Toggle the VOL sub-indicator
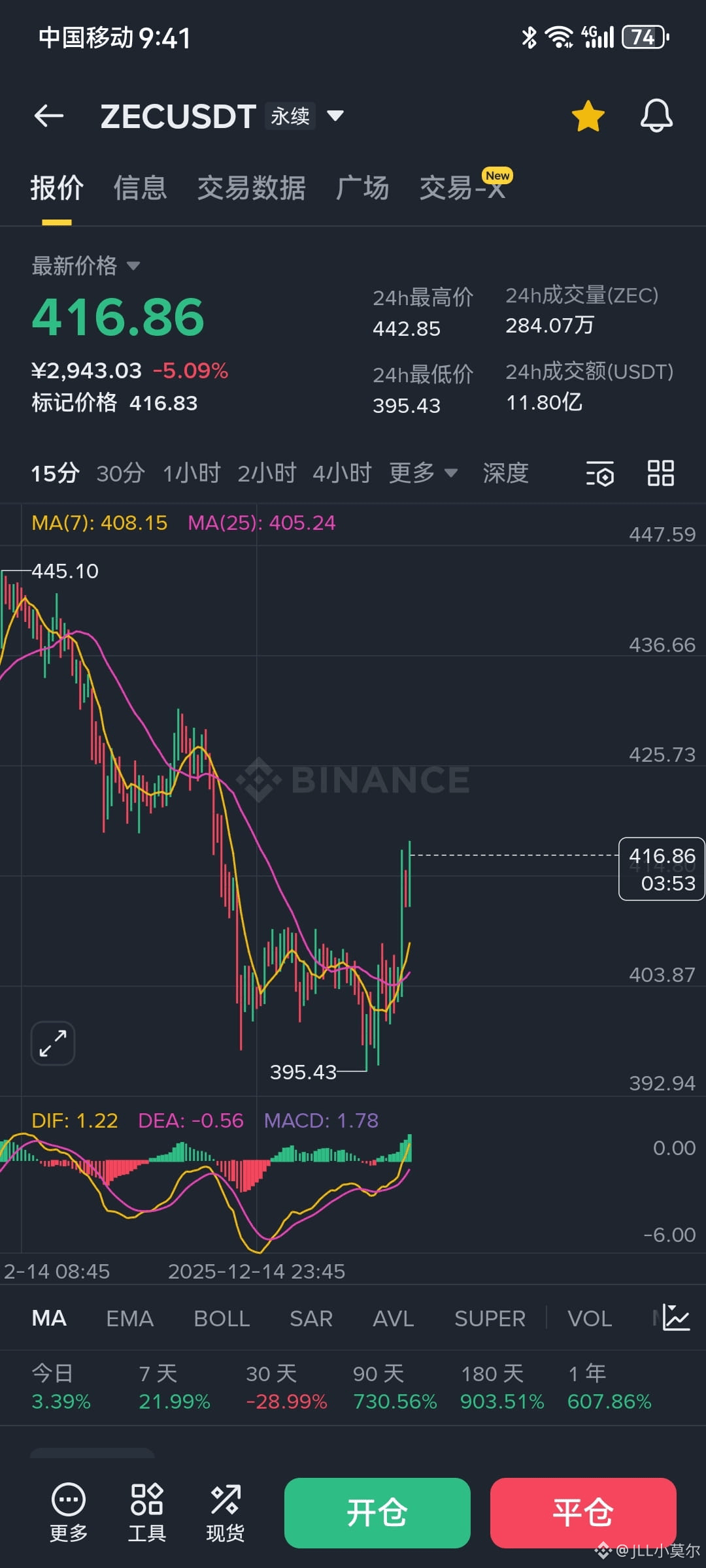Screen dimensions: 706x1568 [590, 1318]
